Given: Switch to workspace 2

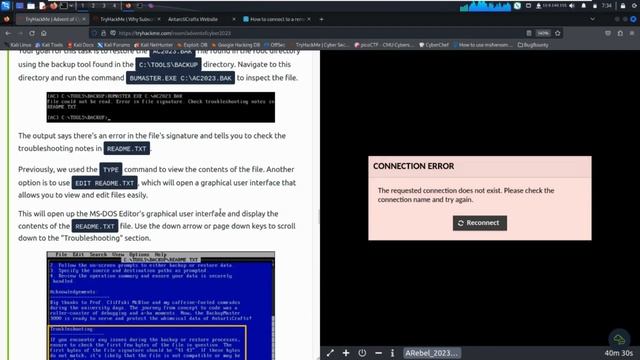Looking at the screenshot, I should 93,6.
